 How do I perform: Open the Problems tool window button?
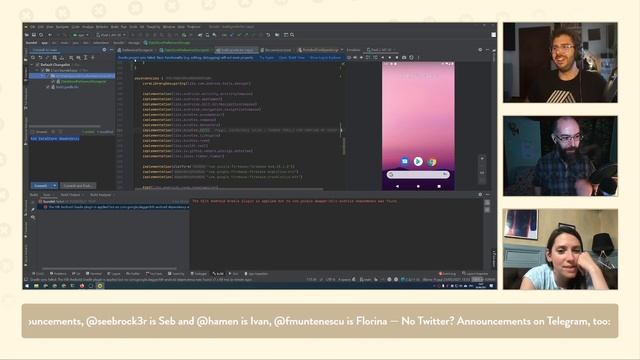(x=58, y=274)
